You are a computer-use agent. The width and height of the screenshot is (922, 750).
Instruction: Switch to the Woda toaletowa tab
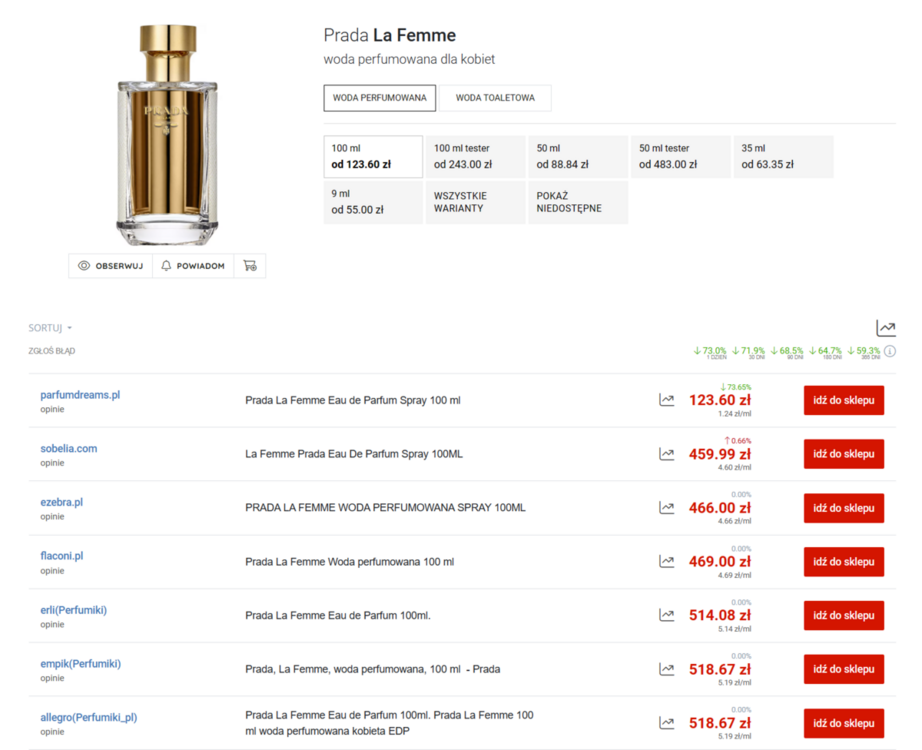click(x=495, y=98)
